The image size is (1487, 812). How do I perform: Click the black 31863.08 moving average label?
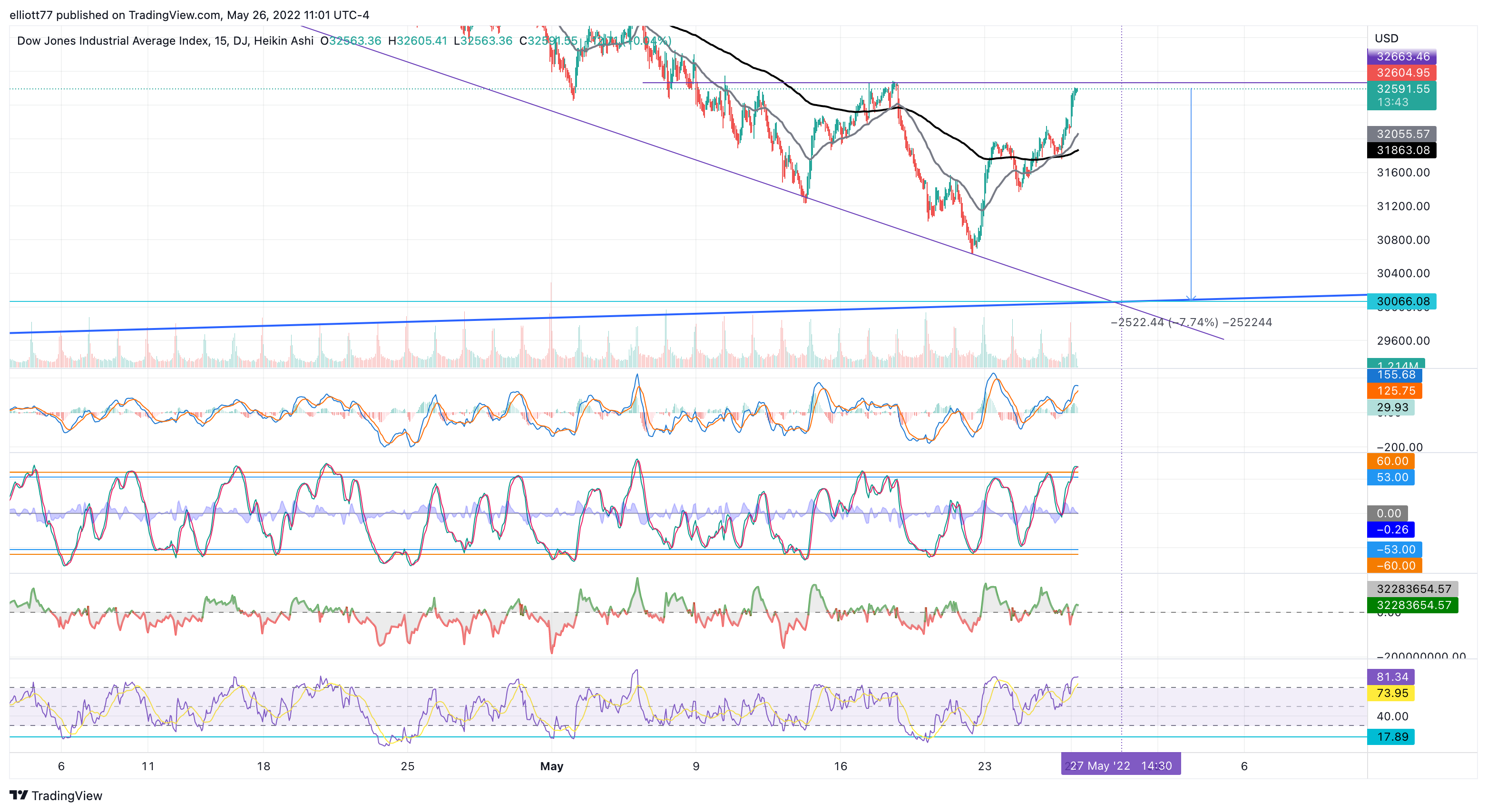1401,150
